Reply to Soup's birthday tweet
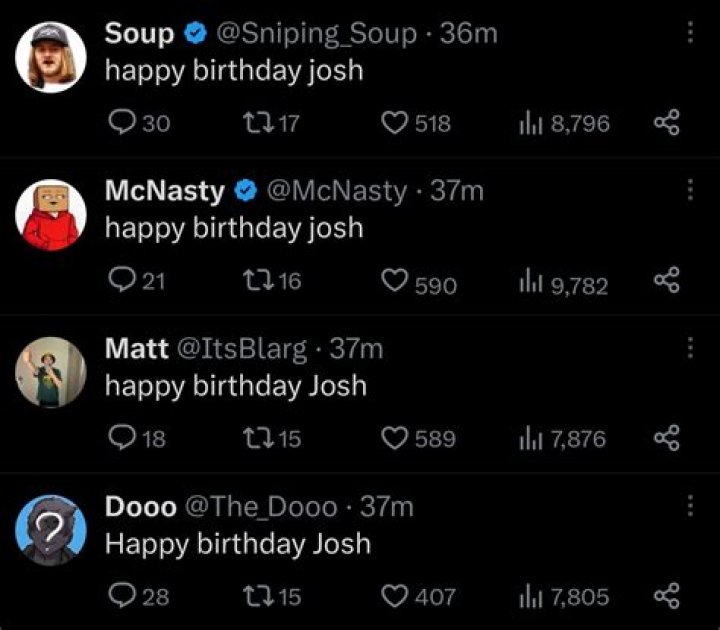Image resolution: width=720 pixels, height=630 pixels. coord(121,124)
